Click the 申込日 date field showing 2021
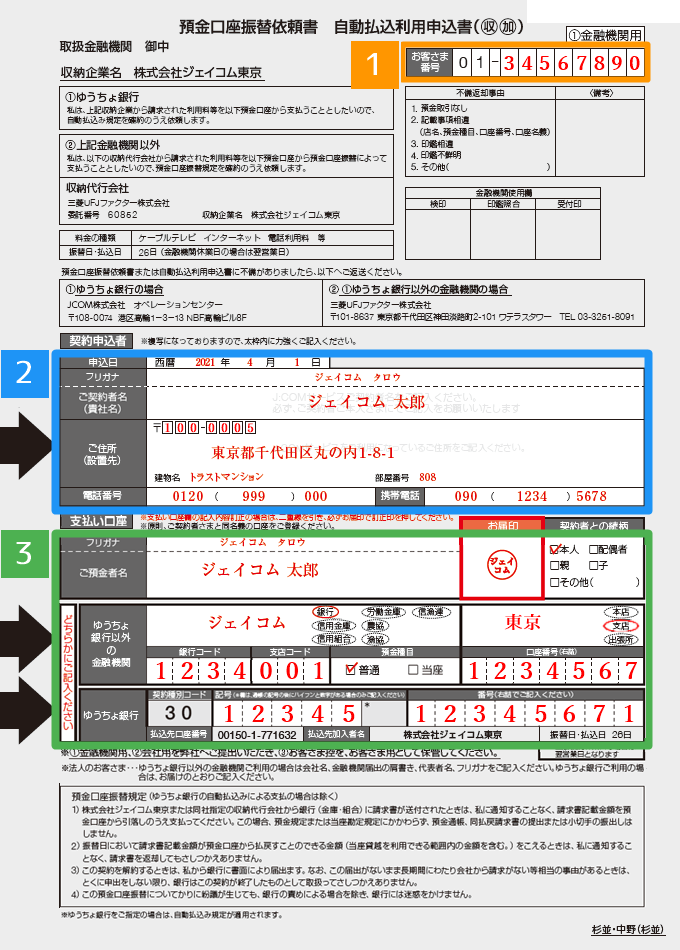The height and width of the screenshot is (950, 680). [238, 362]
